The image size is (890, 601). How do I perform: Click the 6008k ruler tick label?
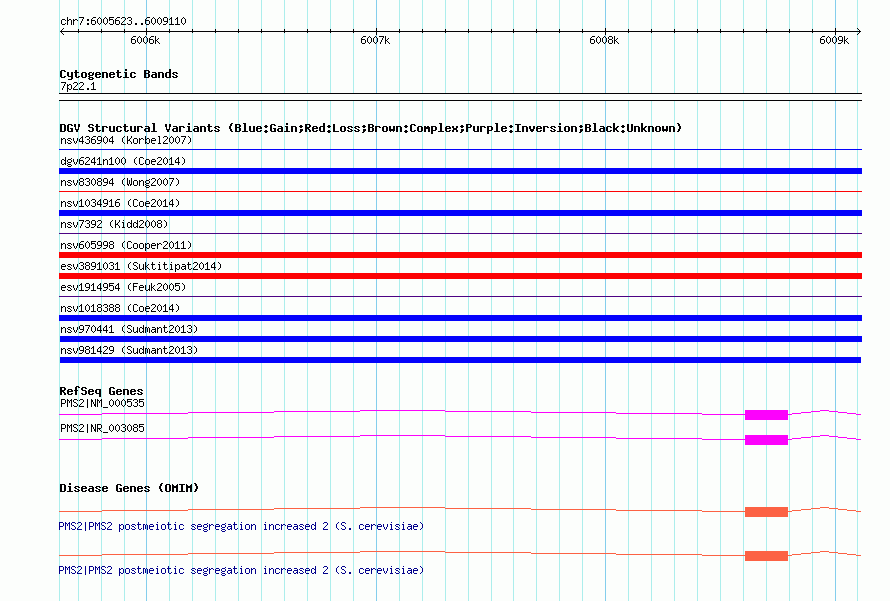604,40
